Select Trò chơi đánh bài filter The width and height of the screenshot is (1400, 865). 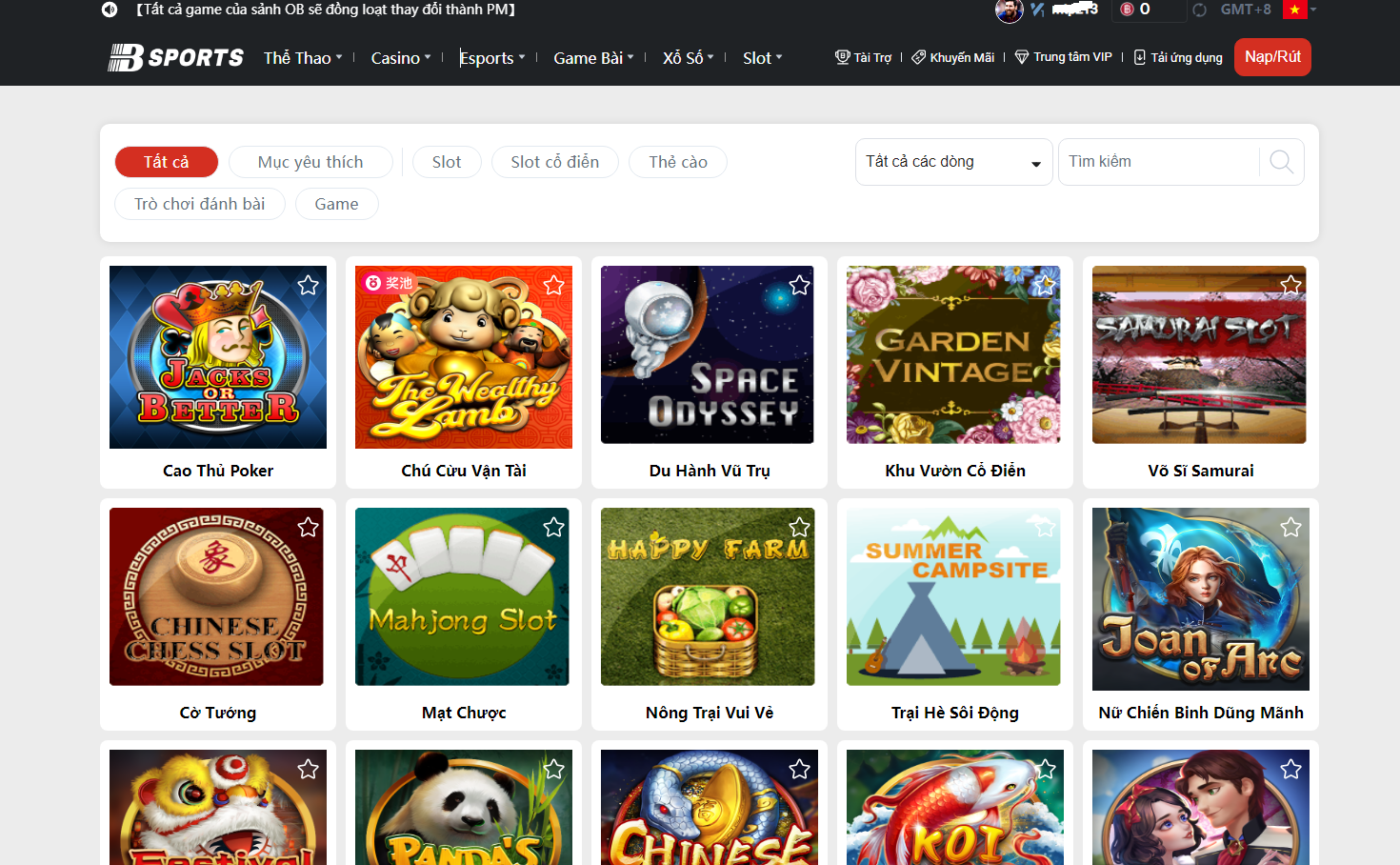(200, 204)
